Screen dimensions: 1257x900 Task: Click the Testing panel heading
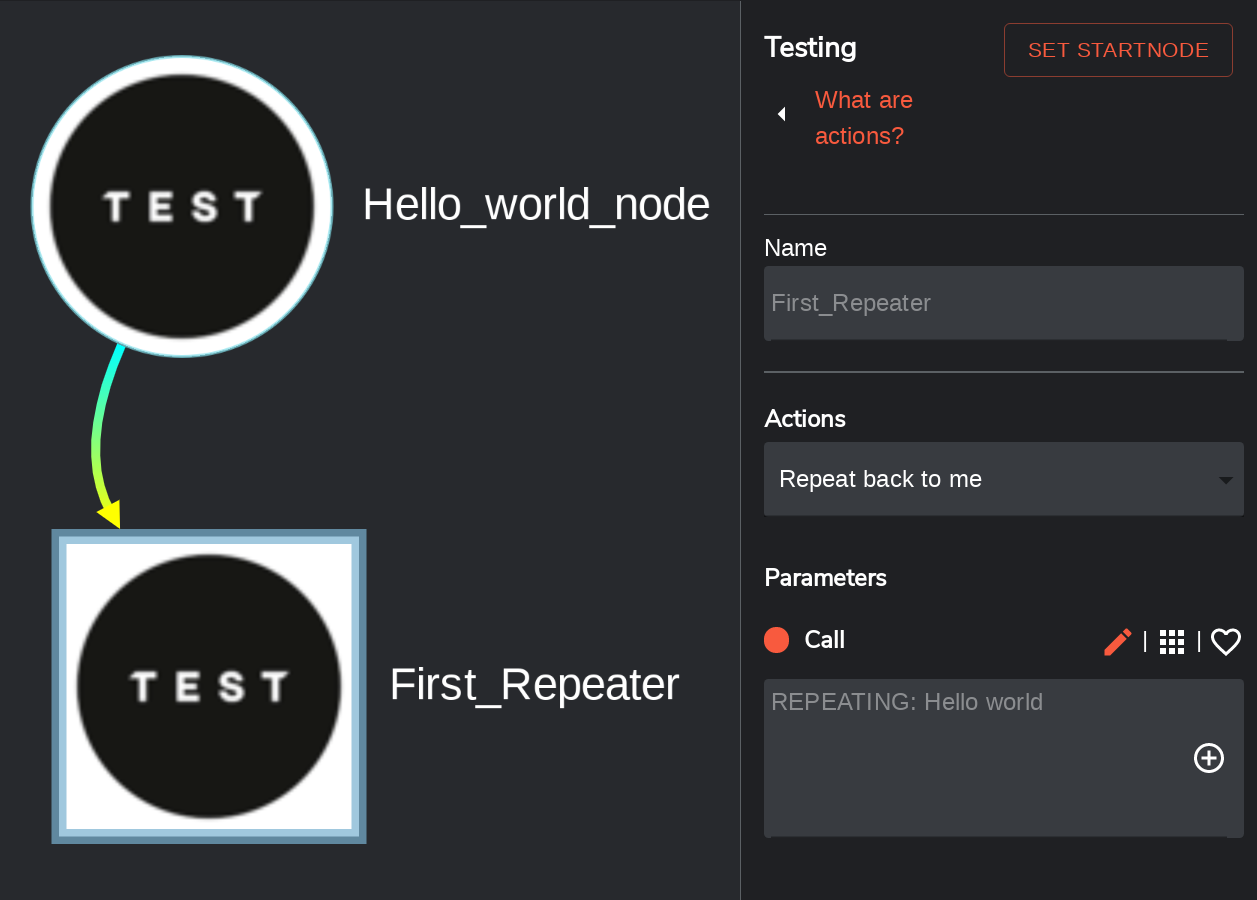[810, 48]
